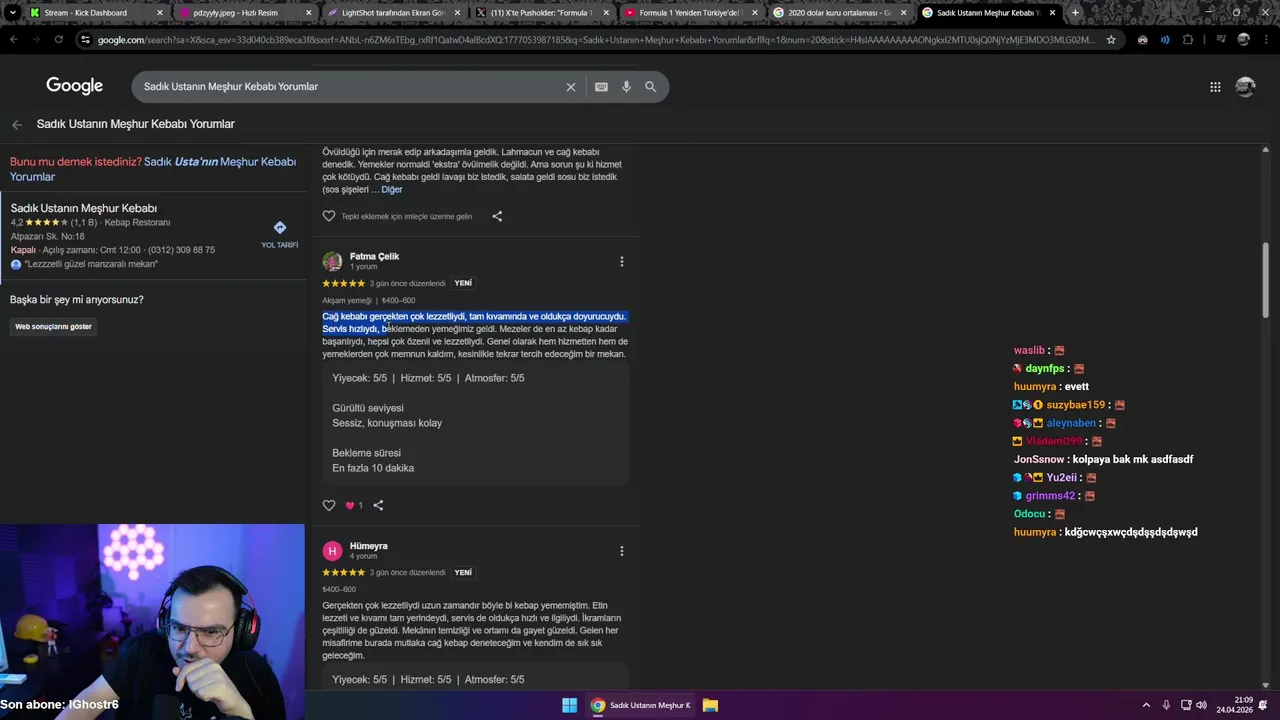
Task: Reload the page
Action: click(59, 39)
